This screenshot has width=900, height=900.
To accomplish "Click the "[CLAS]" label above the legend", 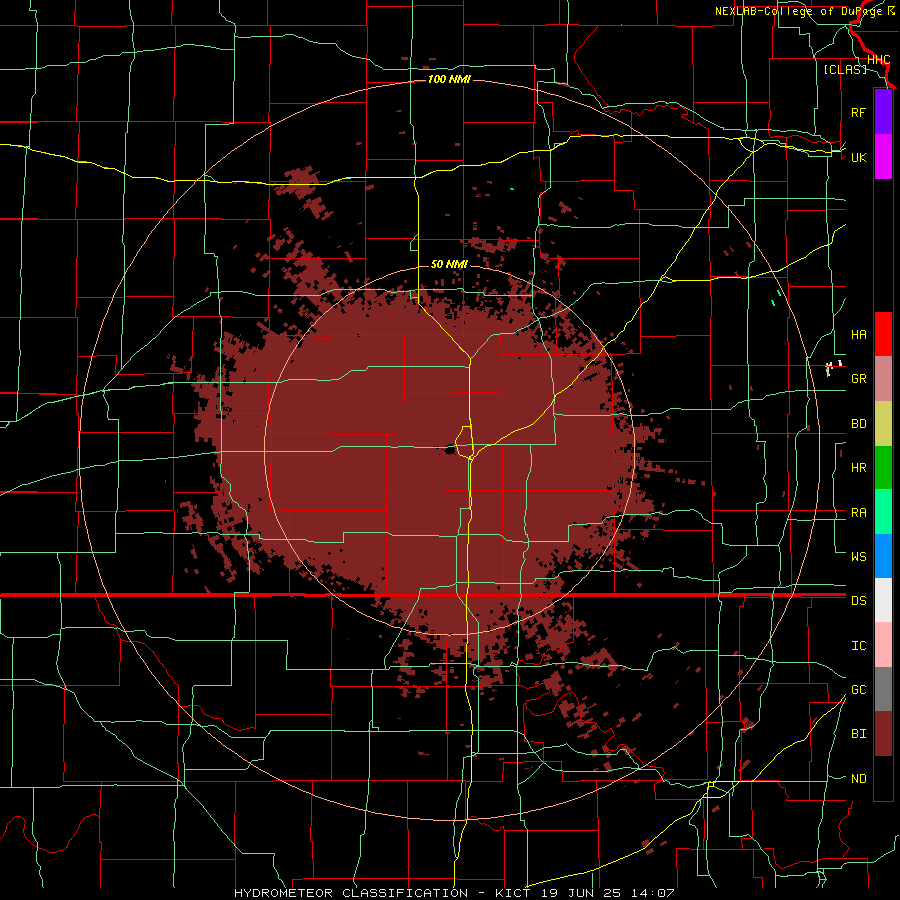I will click(845, 69).
